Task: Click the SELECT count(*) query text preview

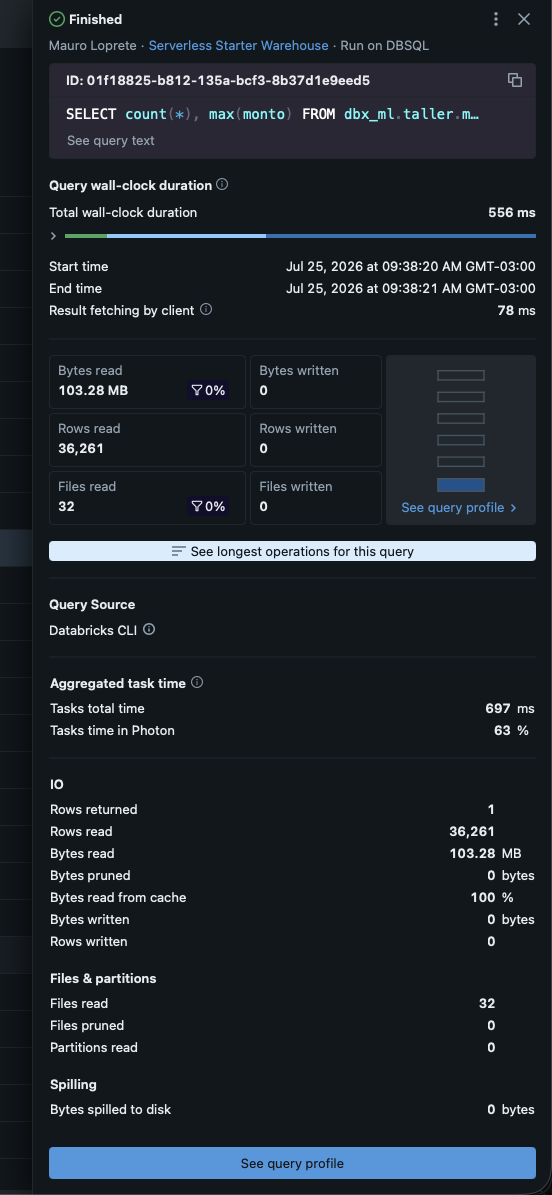Action: pyautogui.click(x=273, y=114)
